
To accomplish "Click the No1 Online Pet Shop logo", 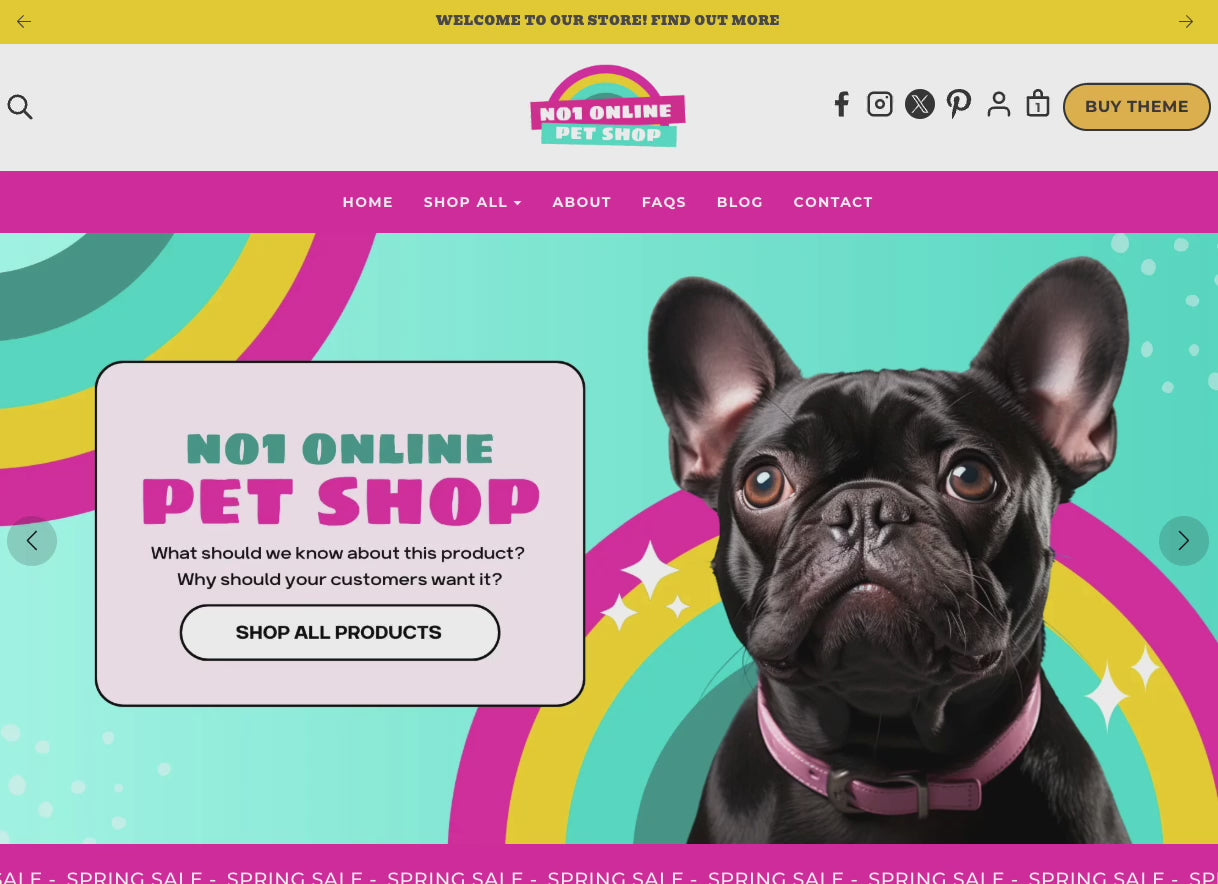I will [x=608, y=107].
